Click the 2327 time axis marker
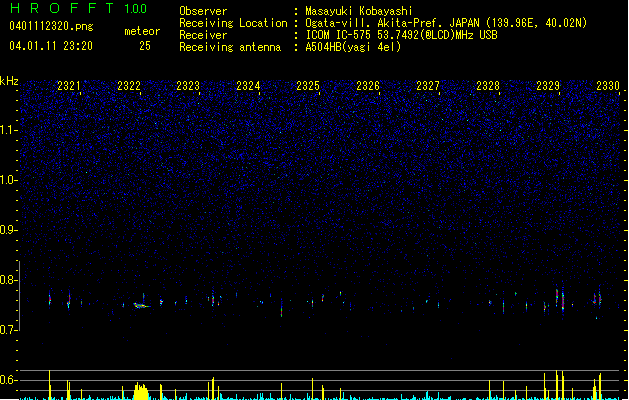 428,86
